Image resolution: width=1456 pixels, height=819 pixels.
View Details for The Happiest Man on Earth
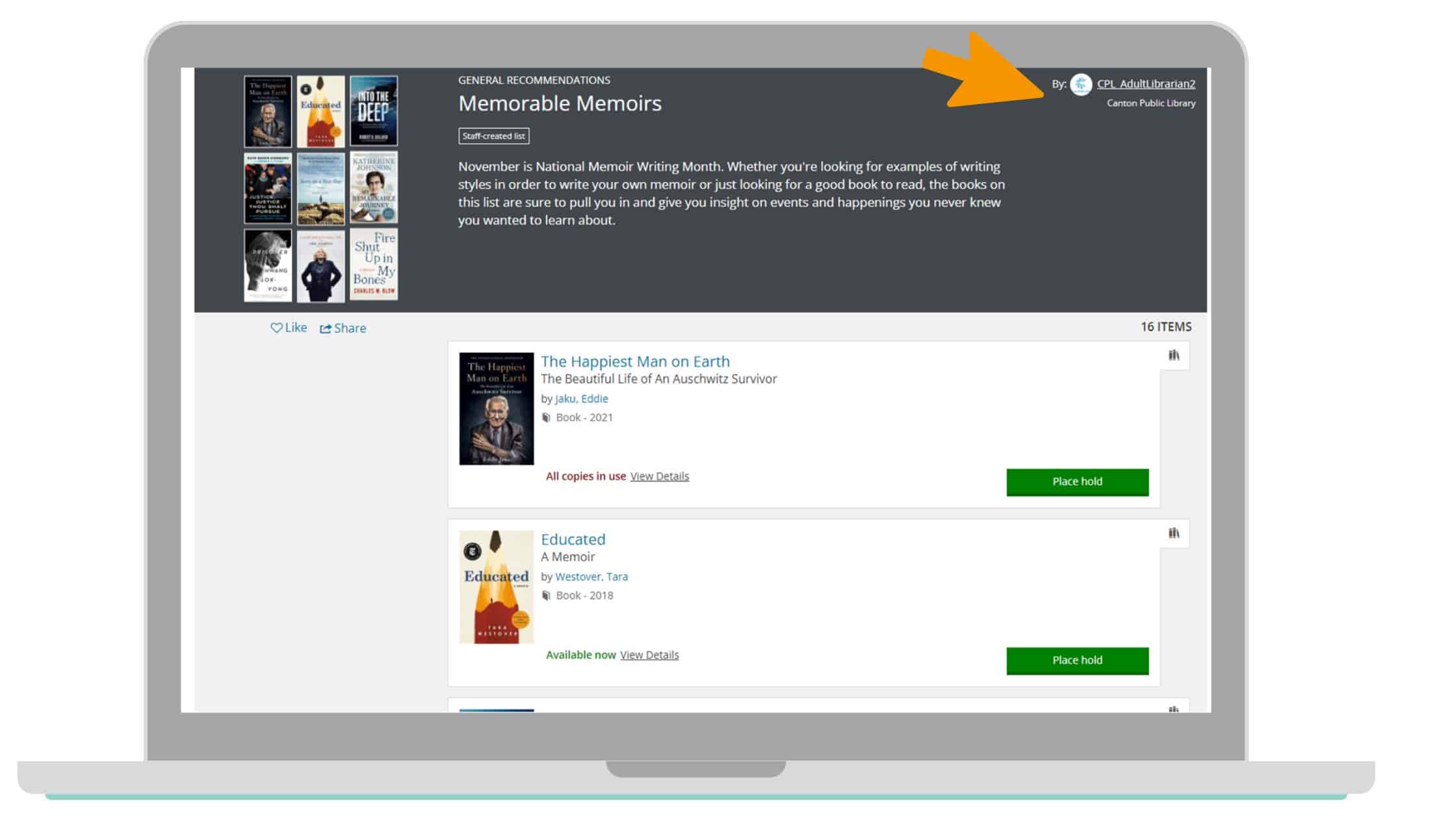(659, 476)
